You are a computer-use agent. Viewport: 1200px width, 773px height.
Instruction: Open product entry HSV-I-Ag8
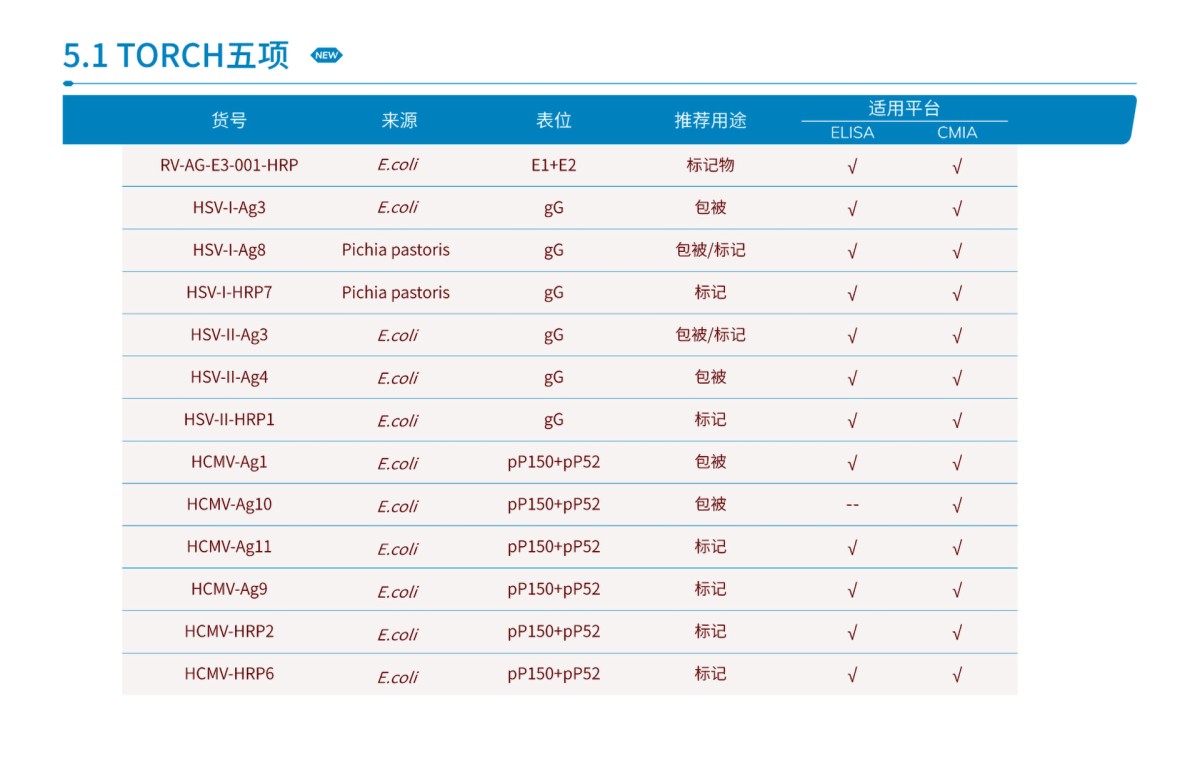pyautogui.click(x=232, y=250)
